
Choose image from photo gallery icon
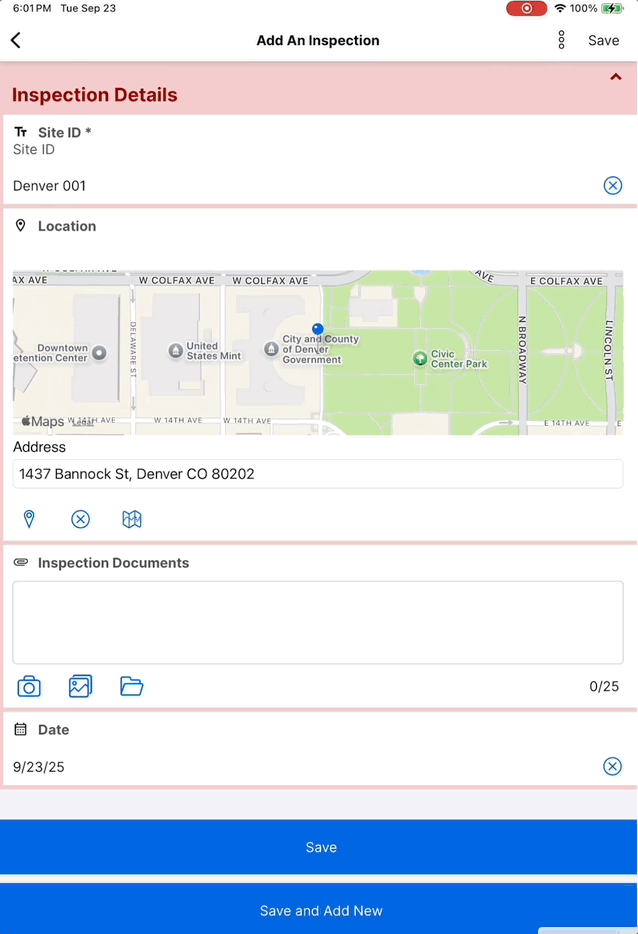(x=80, y=686)
